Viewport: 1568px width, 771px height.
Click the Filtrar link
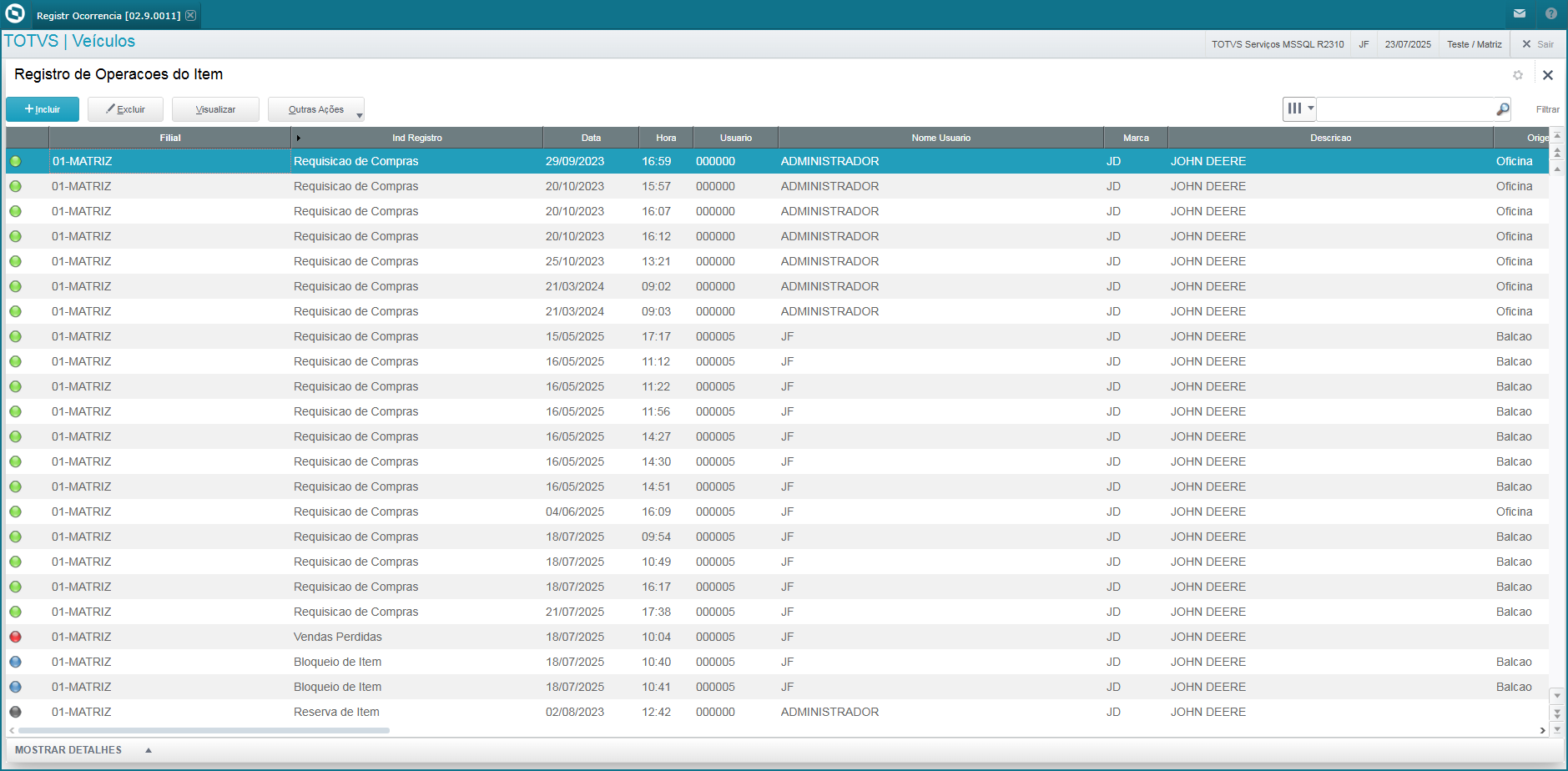(x=1547, y=109)
